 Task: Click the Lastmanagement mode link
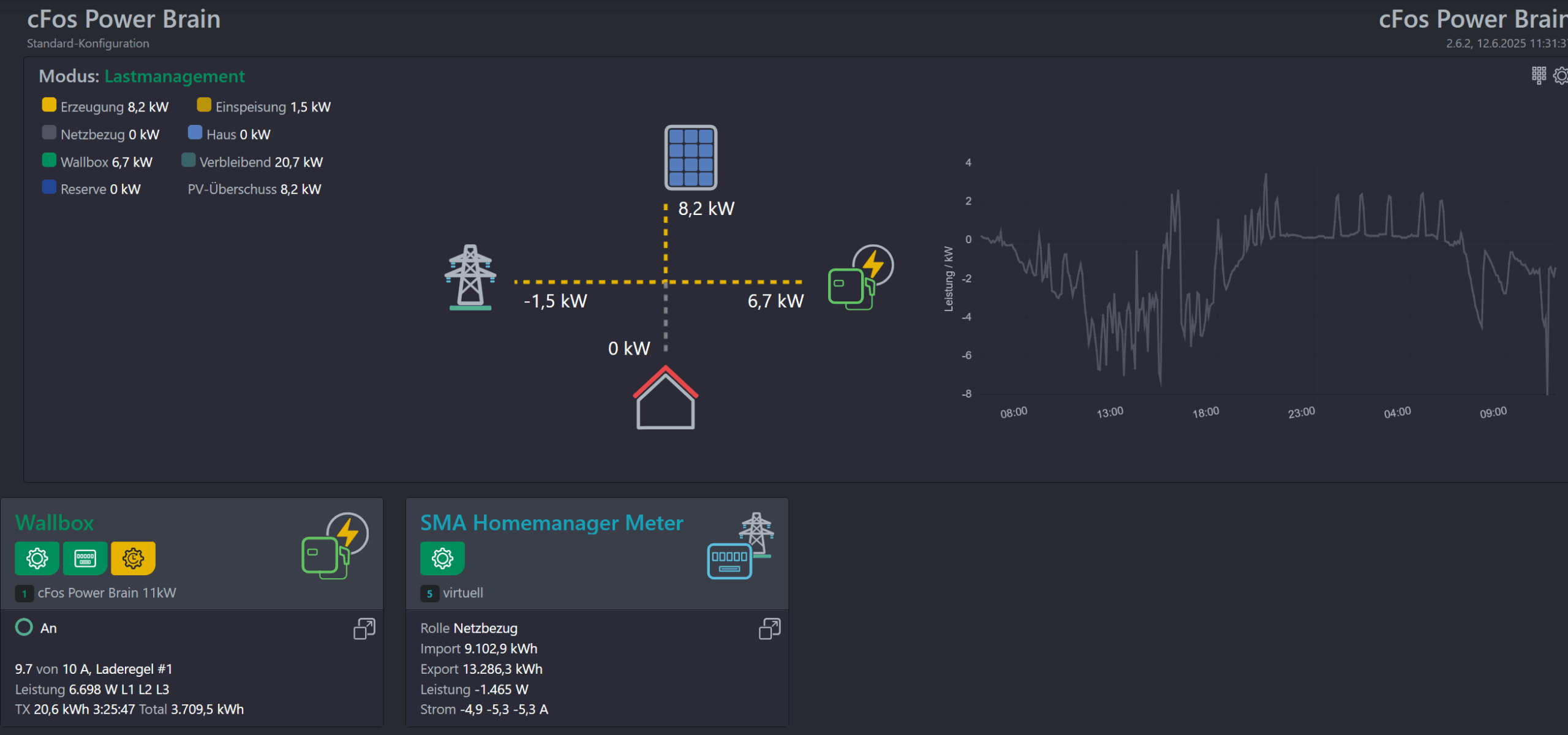175,77
